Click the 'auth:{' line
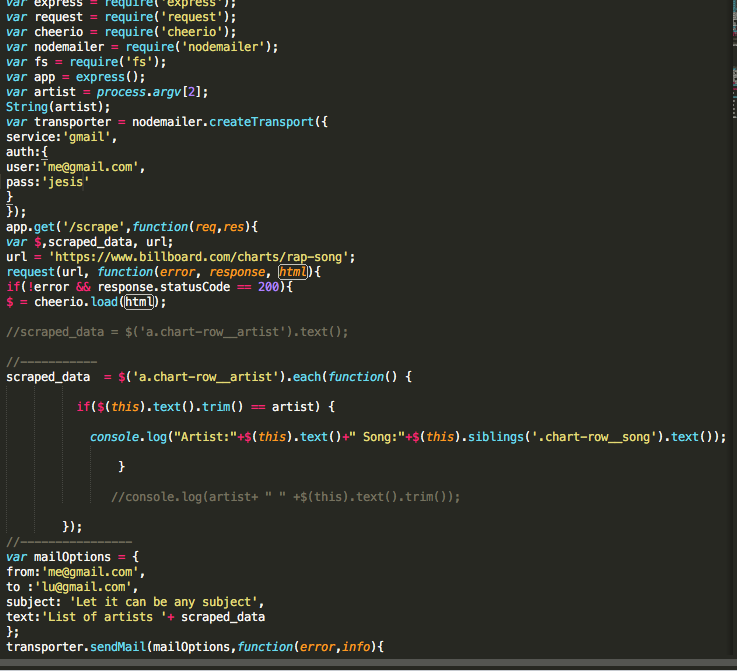Viewport: 737px width, 671px height. 27,152
